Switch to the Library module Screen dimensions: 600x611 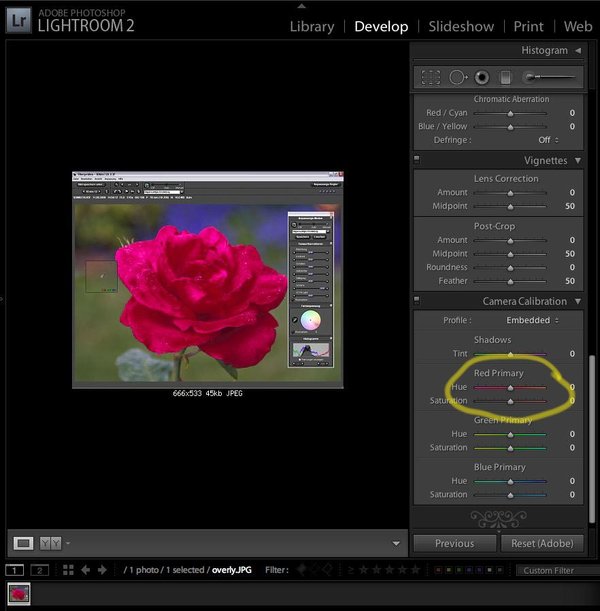point(312,26)
